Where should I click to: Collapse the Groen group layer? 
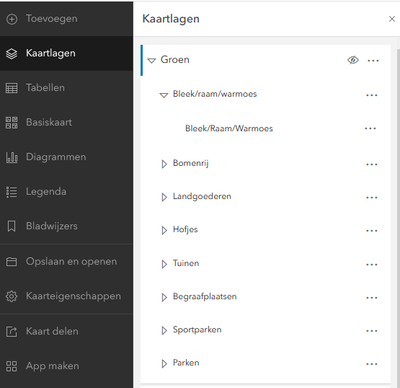tap(152, 61)
